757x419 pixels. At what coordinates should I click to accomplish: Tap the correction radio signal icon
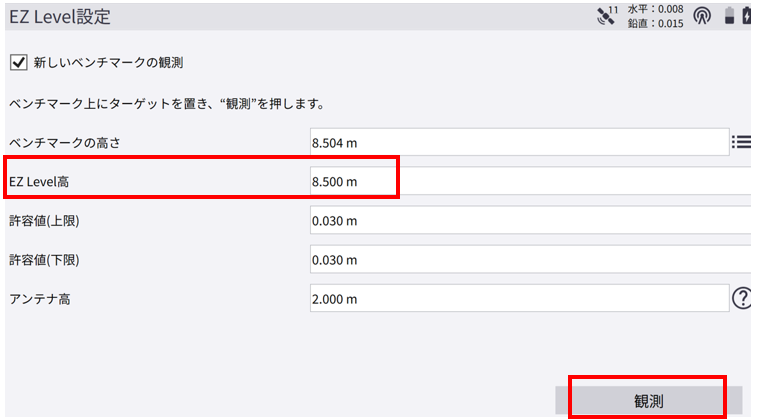tap(702, 17)
